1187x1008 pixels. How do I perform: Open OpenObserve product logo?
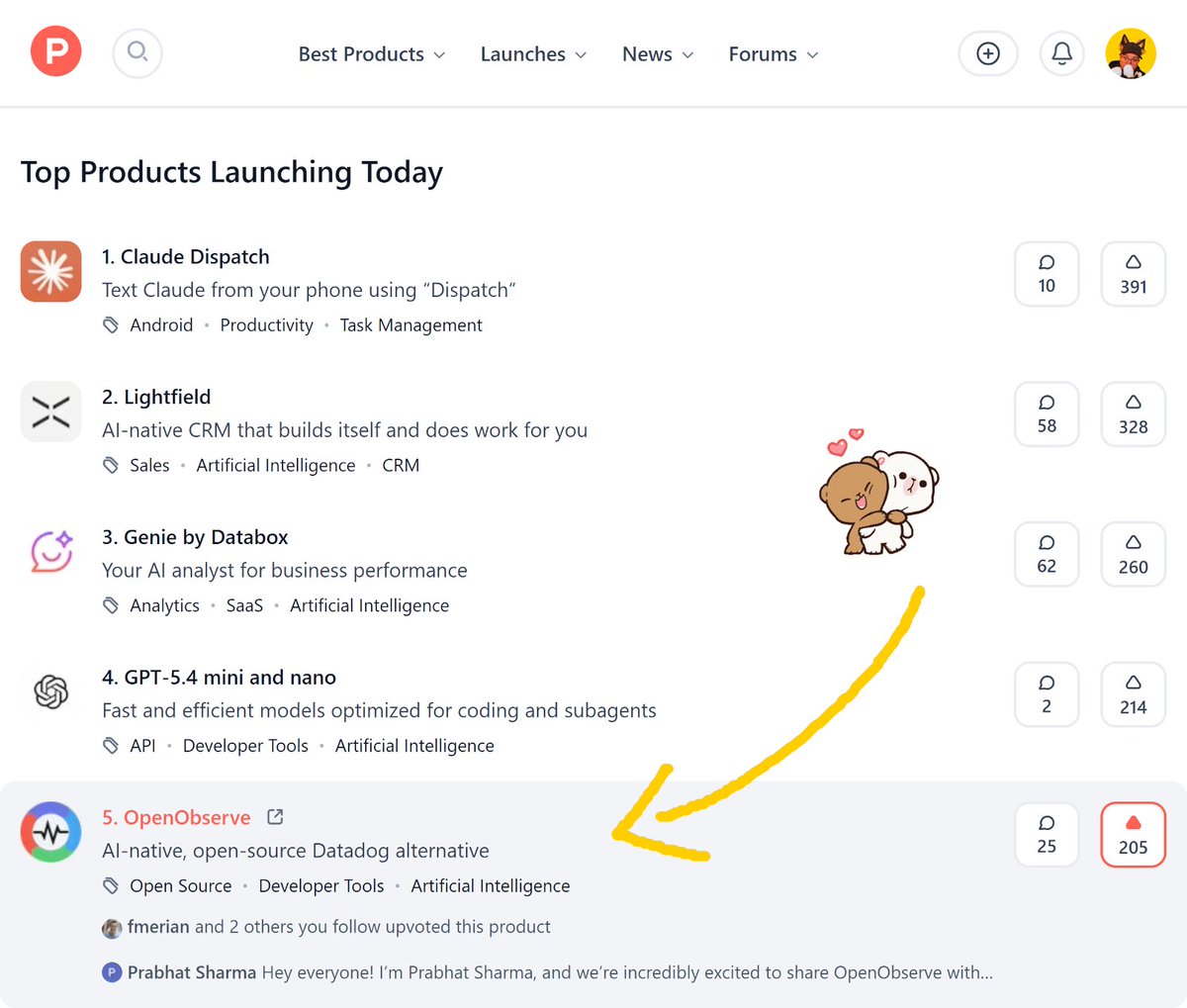click(51, 832)
